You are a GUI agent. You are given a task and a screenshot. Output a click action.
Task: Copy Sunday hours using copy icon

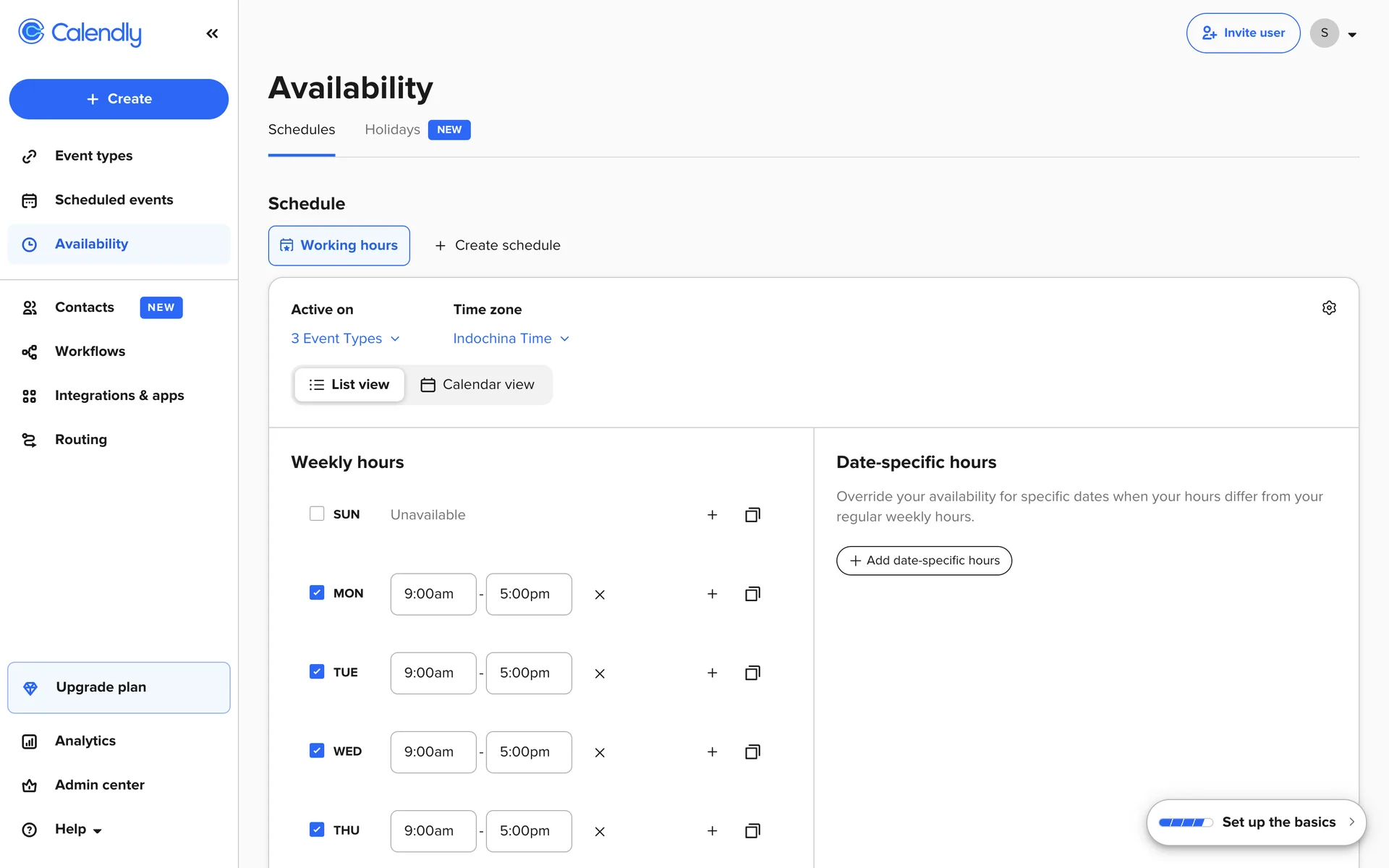(x=752, y=515)
